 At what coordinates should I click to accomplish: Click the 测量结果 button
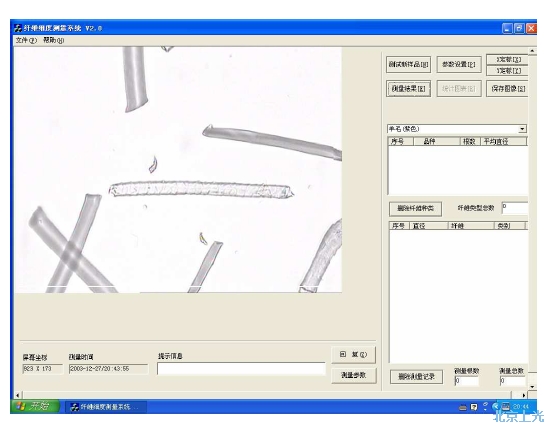(x=408, y=89)
